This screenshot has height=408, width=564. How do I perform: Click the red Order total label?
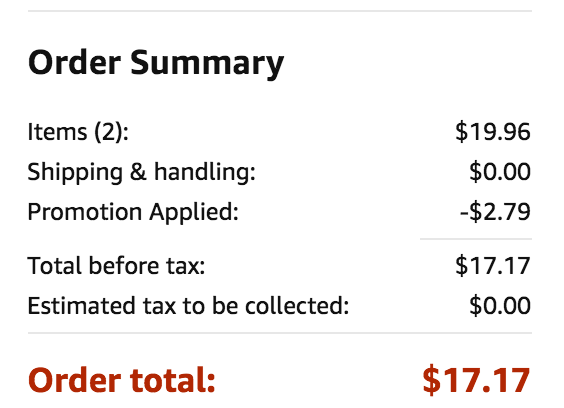(122, 381)
